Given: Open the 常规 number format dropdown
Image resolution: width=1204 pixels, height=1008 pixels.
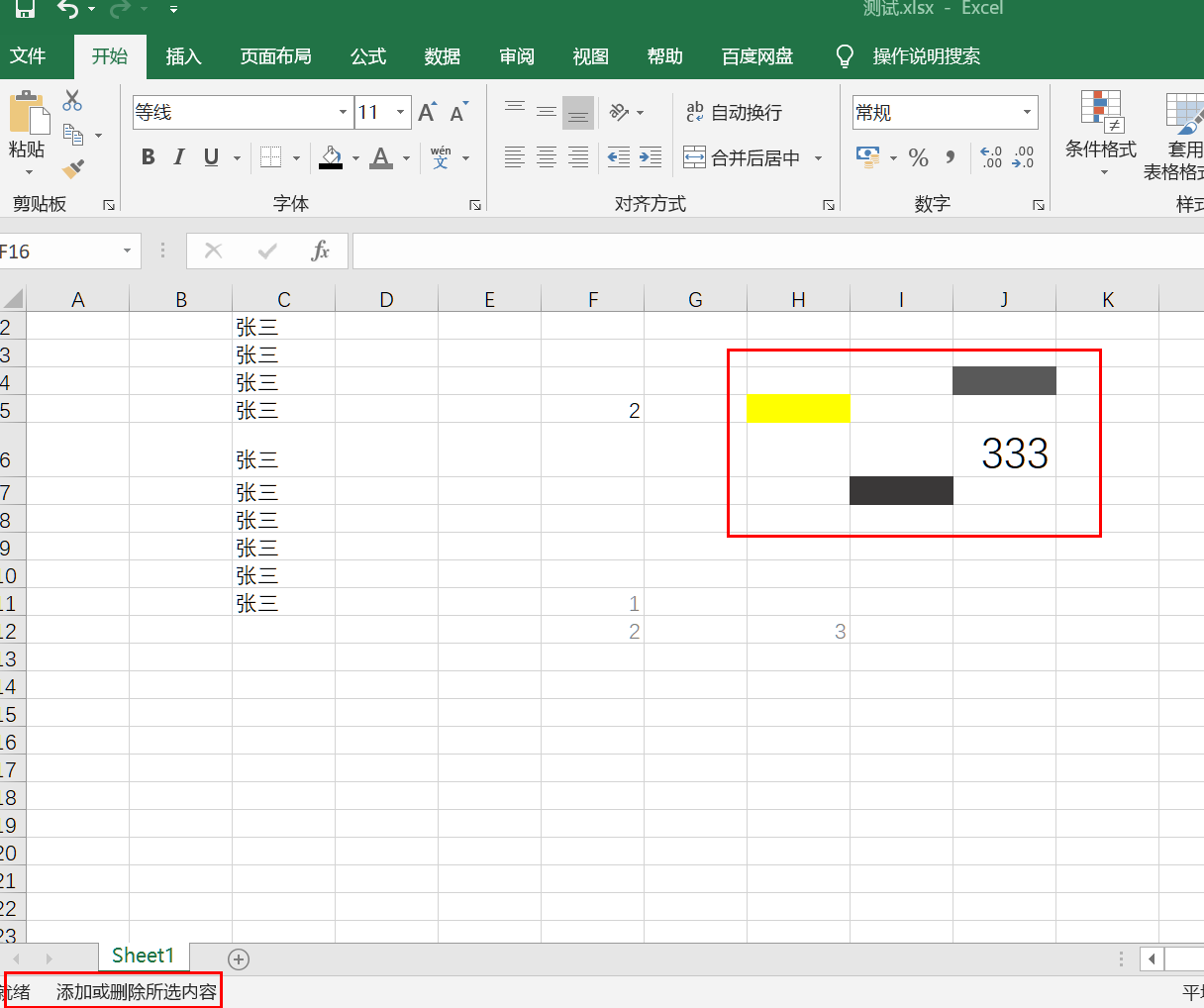Looking at the screenshot, I should coord(1027,112).
